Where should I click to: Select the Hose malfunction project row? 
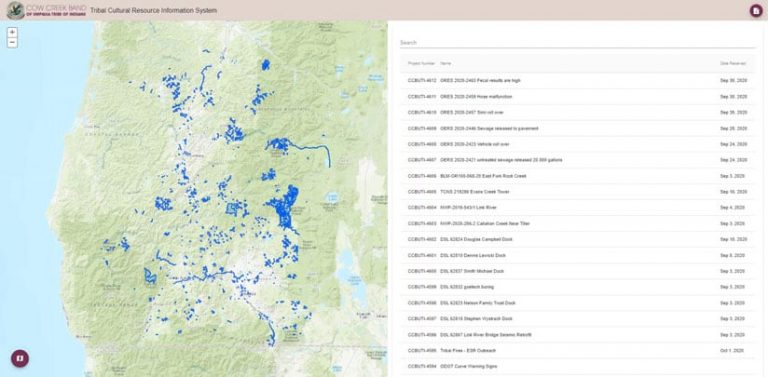577,96
